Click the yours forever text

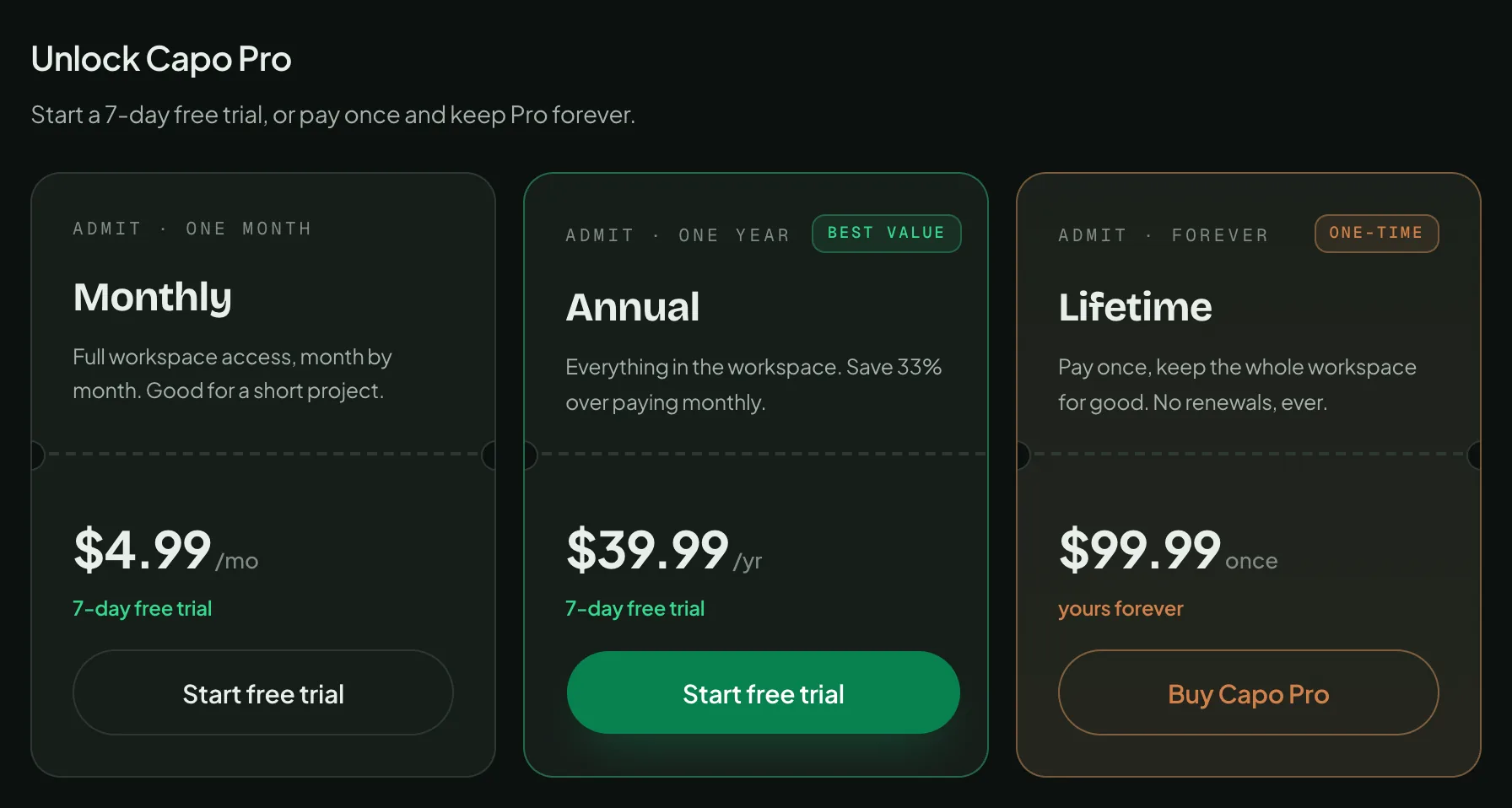coord(1121,609)
